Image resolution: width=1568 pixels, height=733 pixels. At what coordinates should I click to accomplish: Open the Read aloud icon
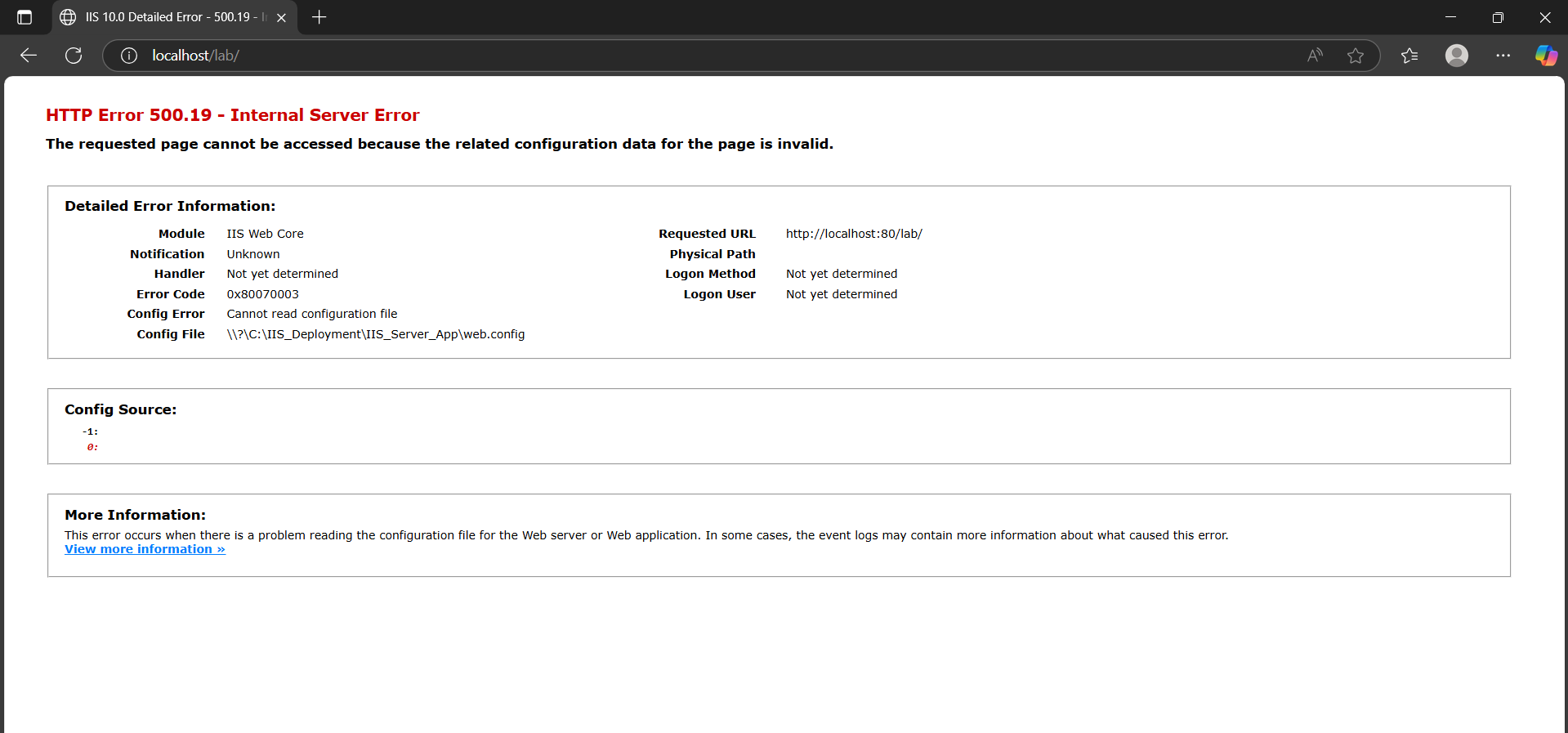click(1315, 56)
